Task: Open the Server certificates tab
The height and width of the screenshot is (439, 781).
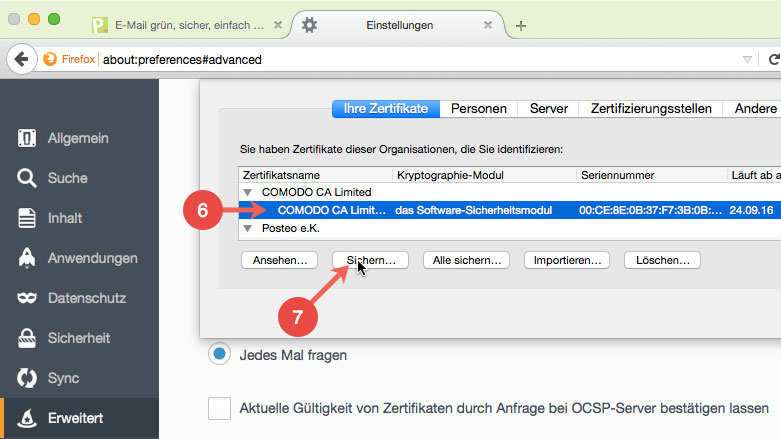Action: 548,109
